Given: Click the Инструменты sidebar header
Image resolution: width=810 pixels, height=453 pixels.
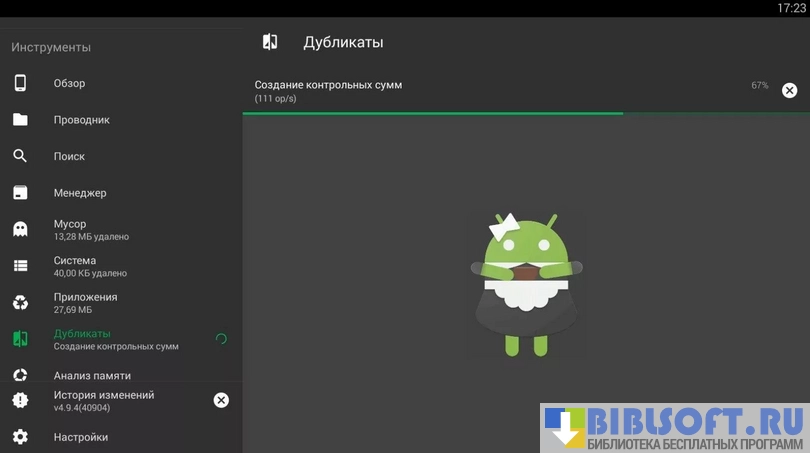Looking at the screenshot, I should point(51,47).
